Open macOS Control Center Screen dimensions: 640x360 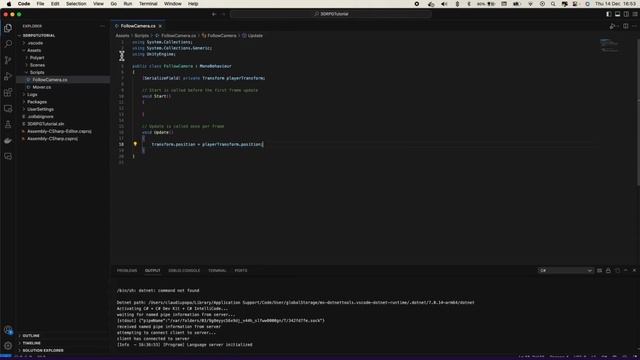pyautogui.click(x=575, y=4)
